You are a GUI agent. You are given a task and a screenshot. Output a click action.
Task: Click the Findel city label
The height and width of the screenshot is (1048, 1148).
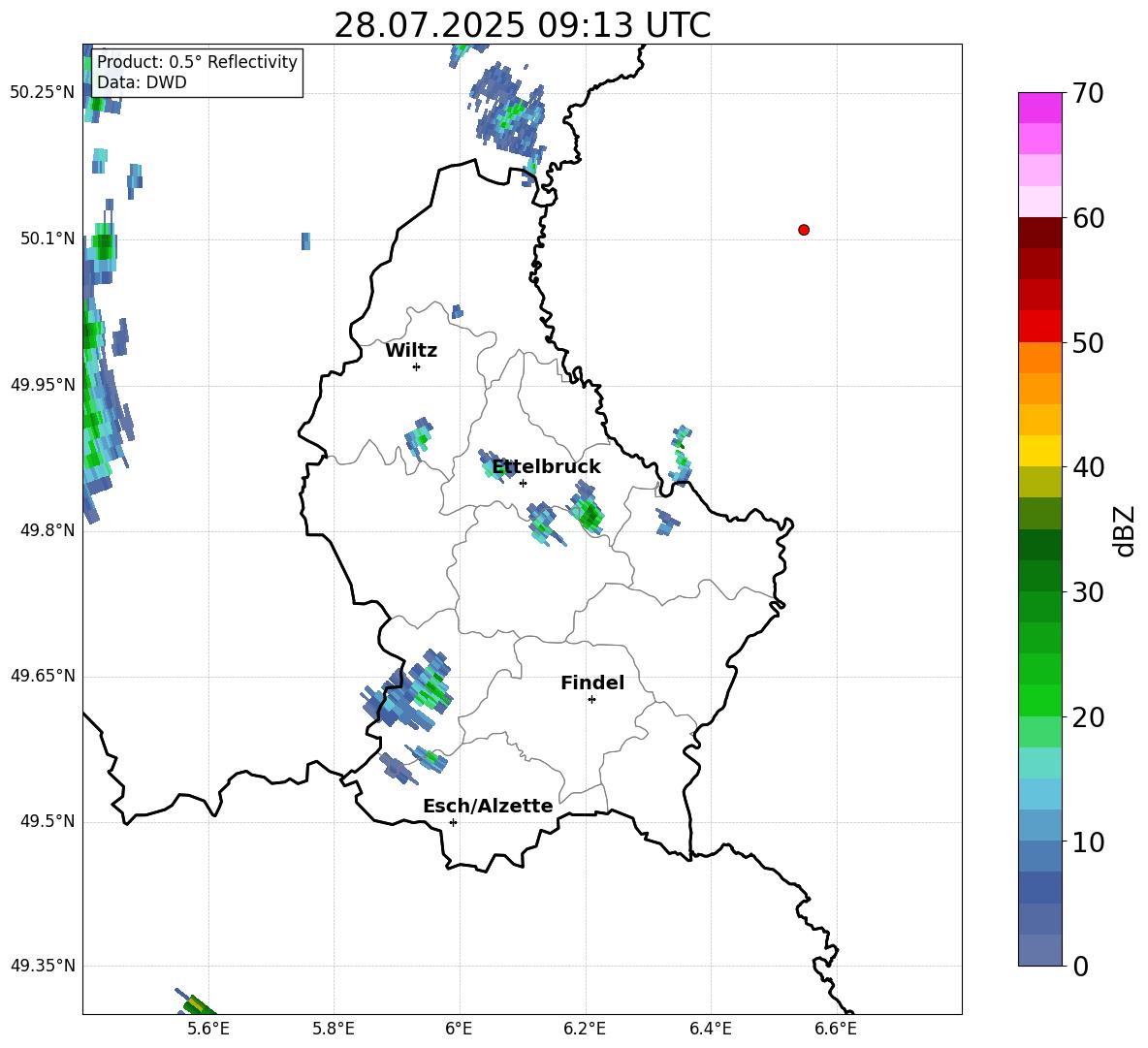click(x=592, y=683)
